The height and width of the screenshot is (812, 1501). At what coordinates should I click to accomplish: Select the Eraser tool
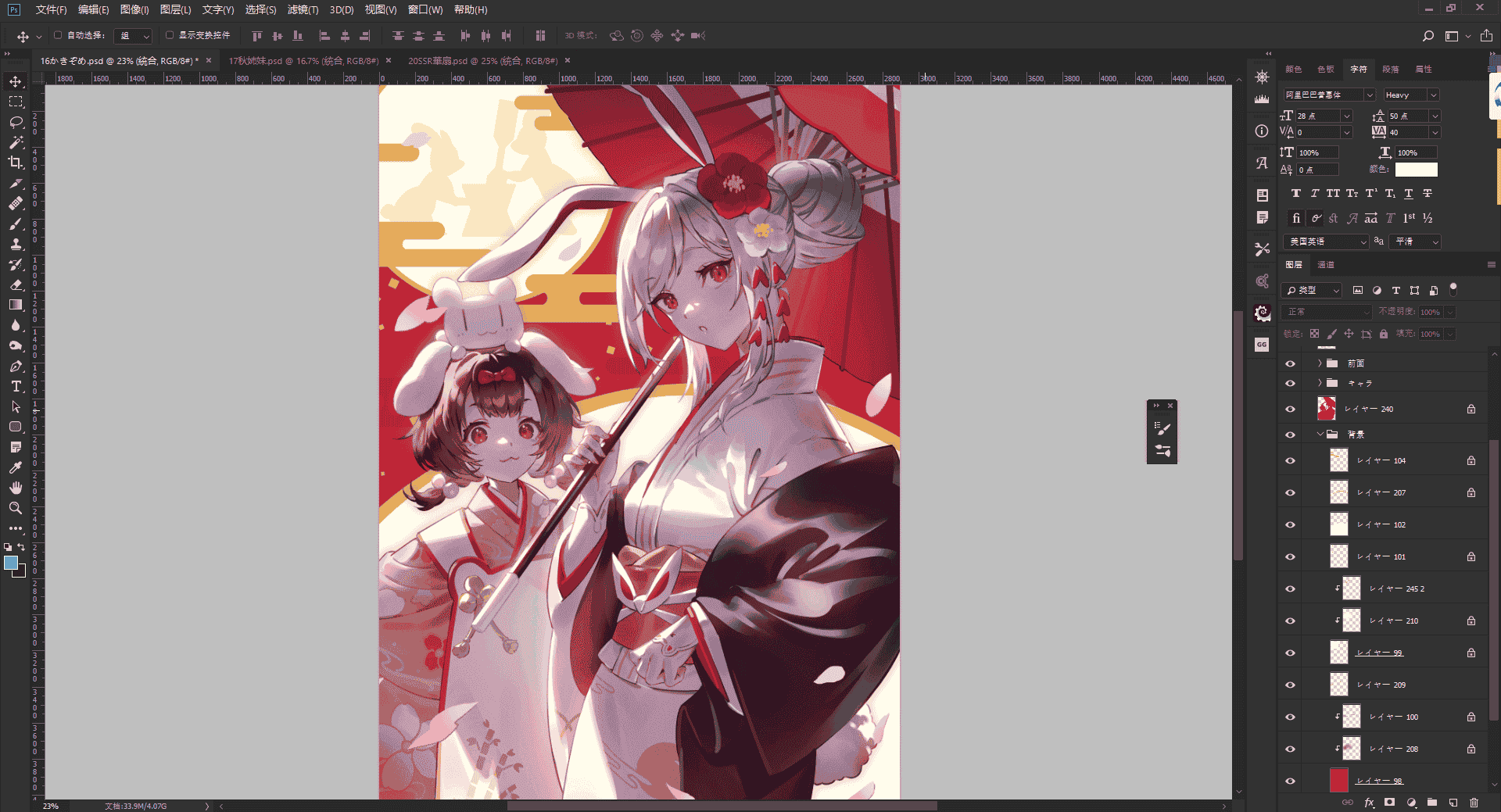pos(16,284)
